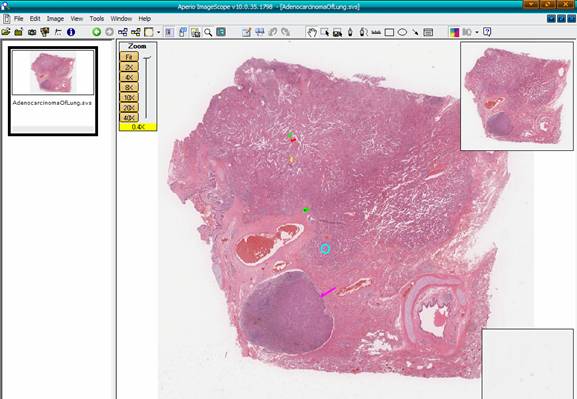The height and width of the screenshot is (399, 577).
Task: Click the Fit zoom button
Action: tap(129, 57)
